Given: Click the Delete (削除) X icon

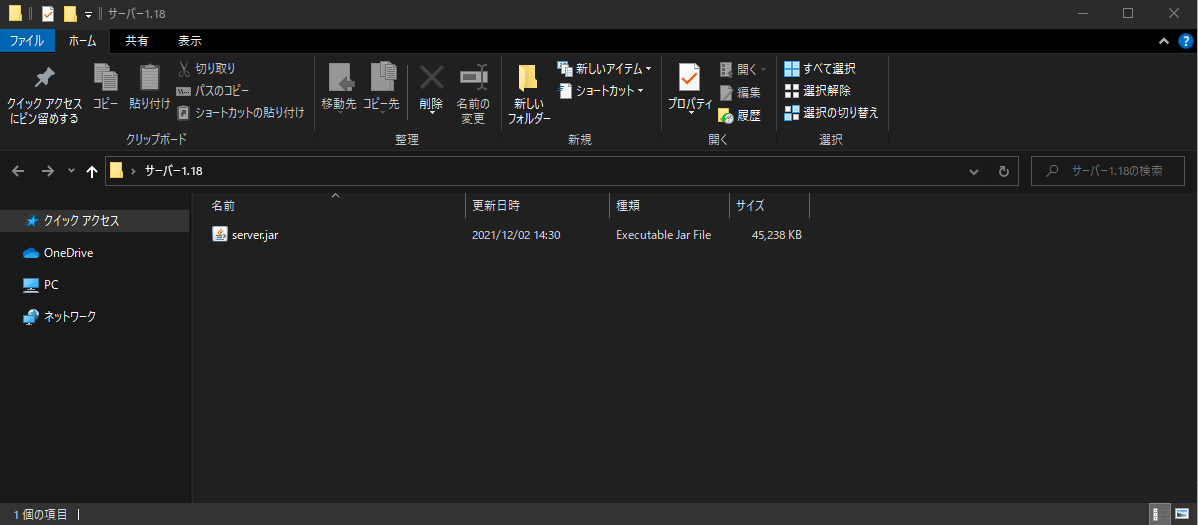Looking at the screenshot, I should point(432,78).
